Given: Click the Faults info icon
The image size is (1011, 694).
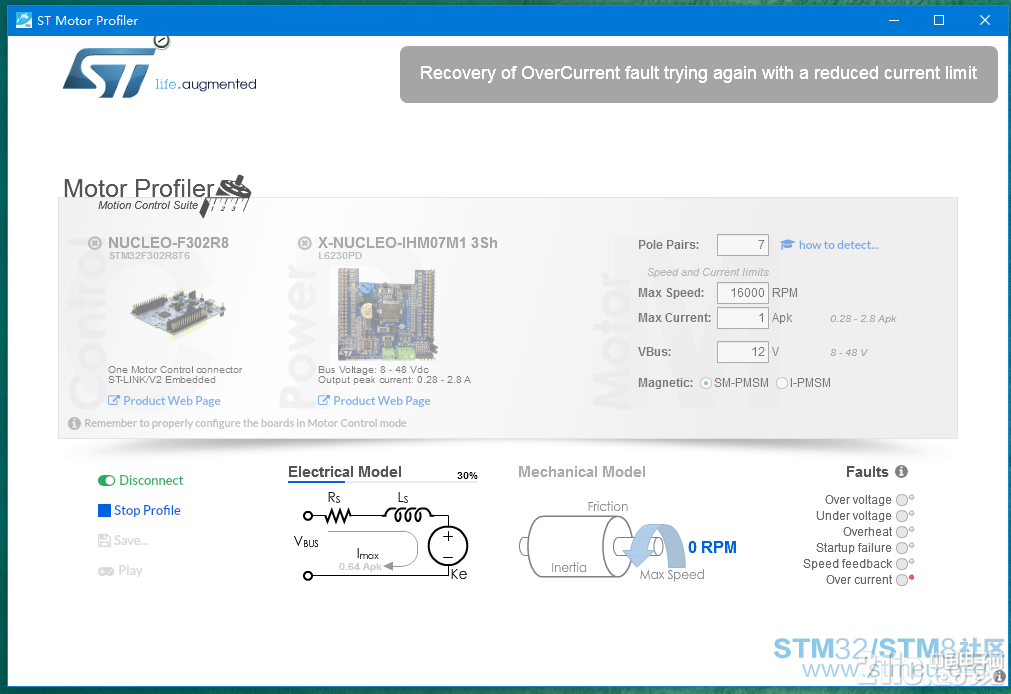Looking at the screenshot, I should (x=901, y=471).
